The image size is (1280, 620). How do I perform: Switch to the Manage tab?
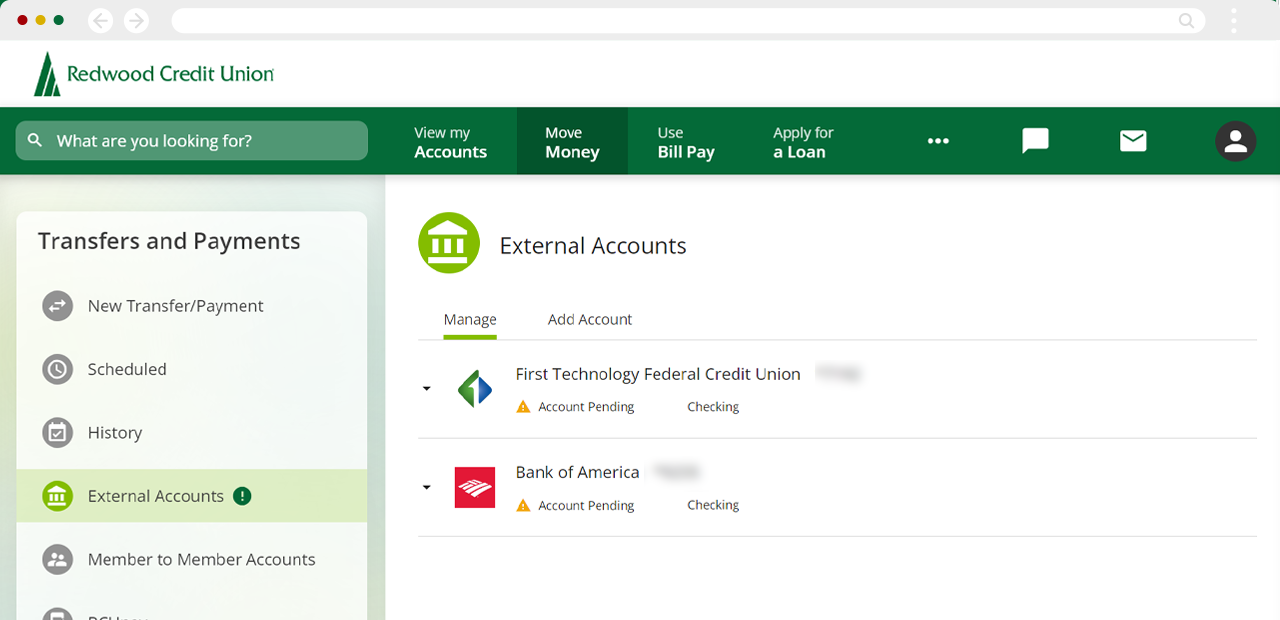470,319
